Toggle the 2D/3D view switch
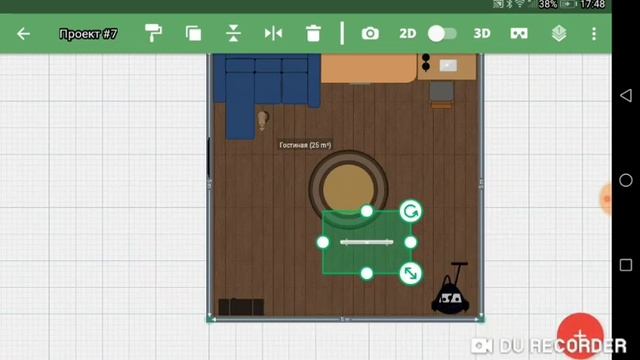 click(442, 33)
